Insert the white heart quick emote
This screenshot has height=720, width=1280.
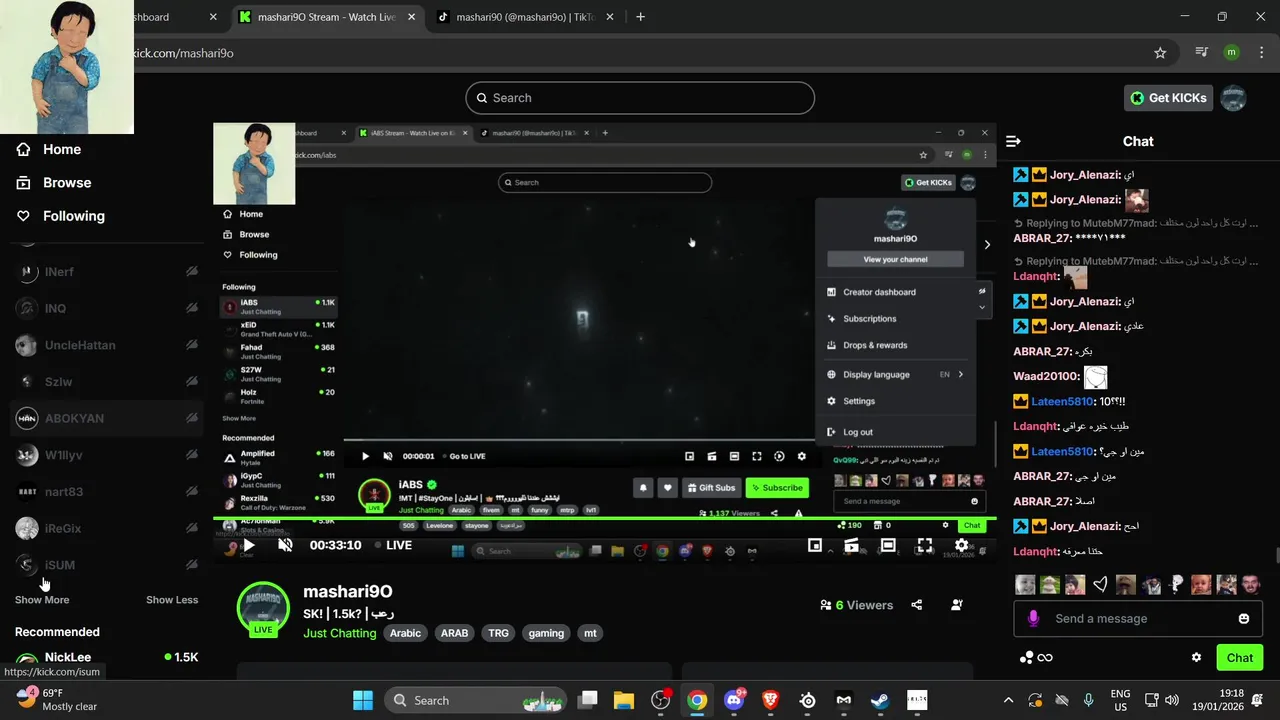click(1100, 584)
